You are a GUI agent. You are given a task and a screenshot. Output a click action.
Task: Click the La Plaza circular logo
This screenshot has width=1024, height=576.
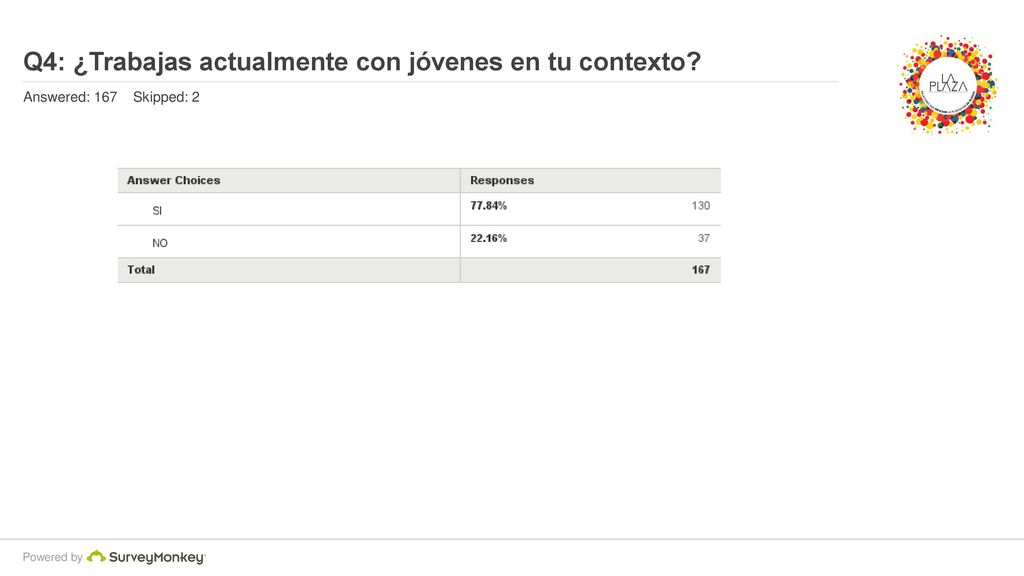point(948,85)
